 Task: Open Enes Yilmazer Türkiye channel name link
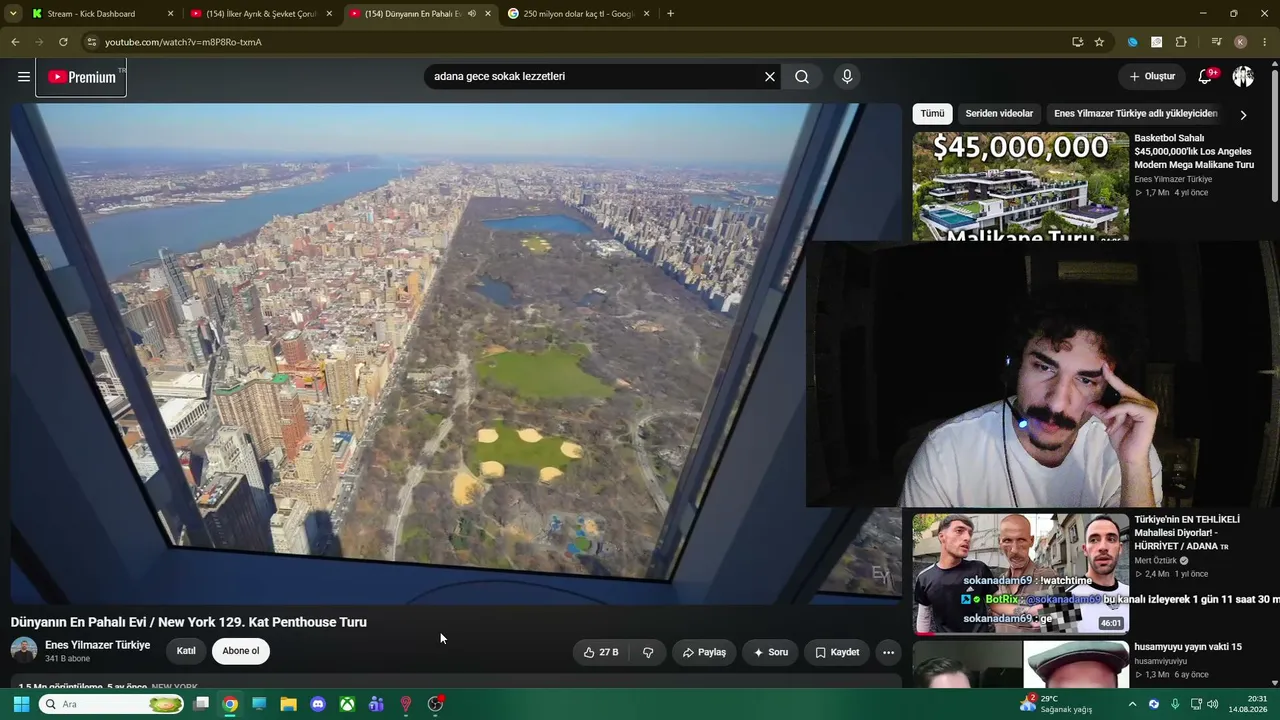(98, 645)
